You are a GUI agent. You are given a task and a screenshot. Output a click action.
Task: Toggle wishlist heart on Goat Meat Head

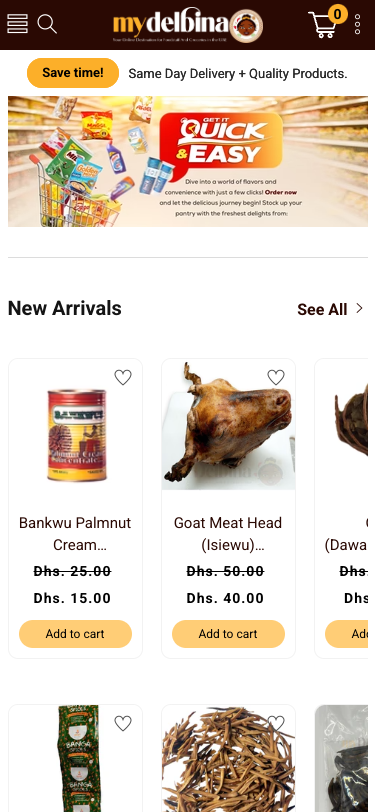pos(276,378)
